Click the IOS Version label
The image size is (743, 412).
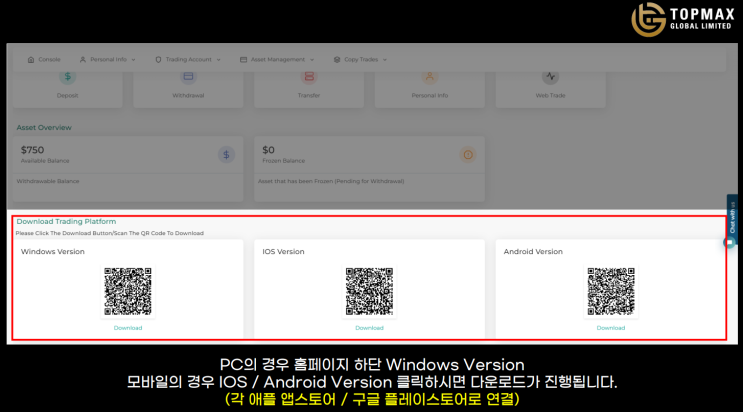[283, 252]
